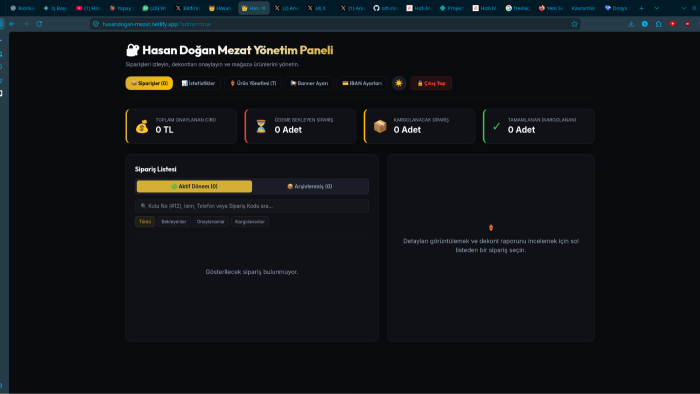Close the active Hasan Doğan tab

tap(264, 8)
